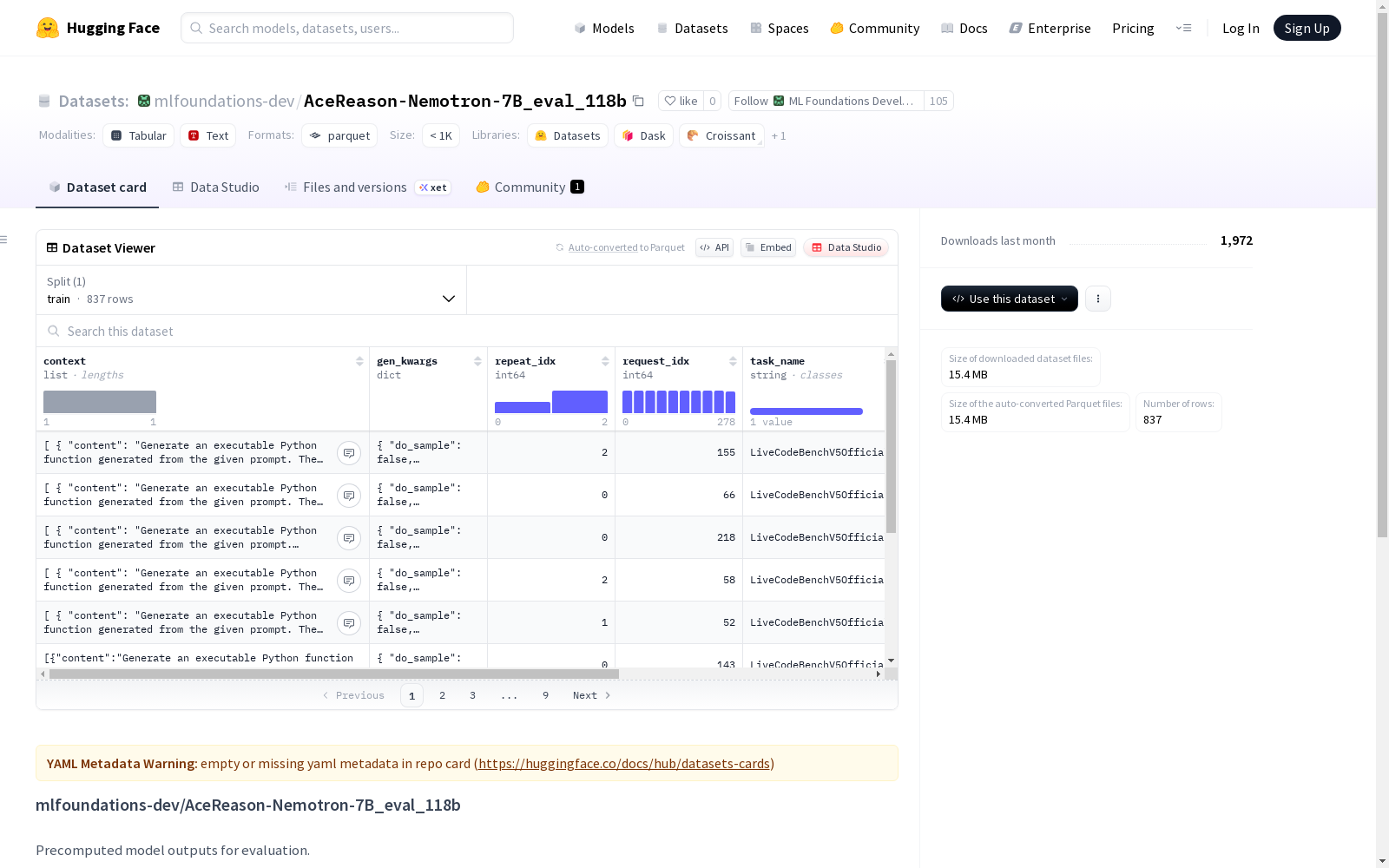The image size is (1389, 868).
Task: Click the like heart button
Action: point(681,101)
